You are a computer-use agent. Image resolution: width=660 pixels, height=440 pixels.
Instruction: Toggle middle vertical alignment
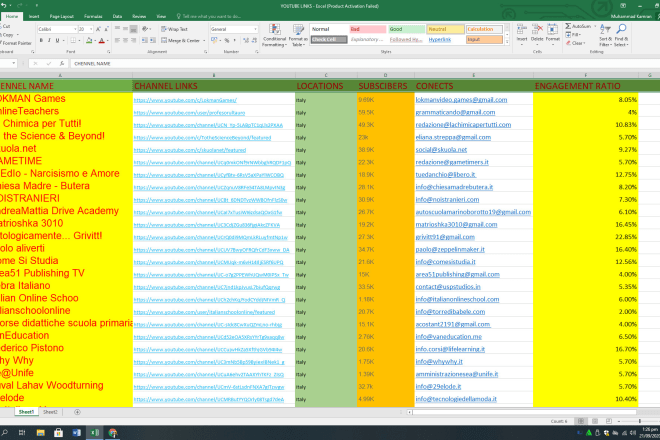tap(125, 29)
